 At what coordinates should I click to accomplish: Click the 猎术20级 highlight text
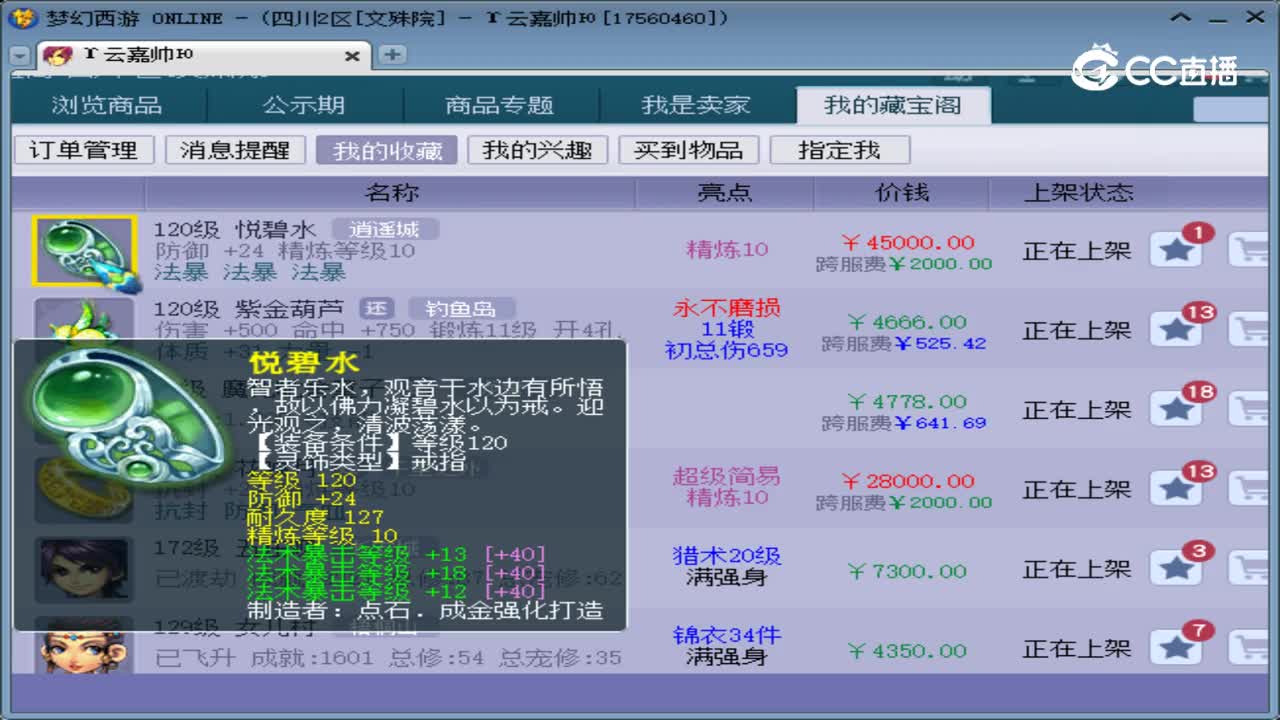(726, 555)
